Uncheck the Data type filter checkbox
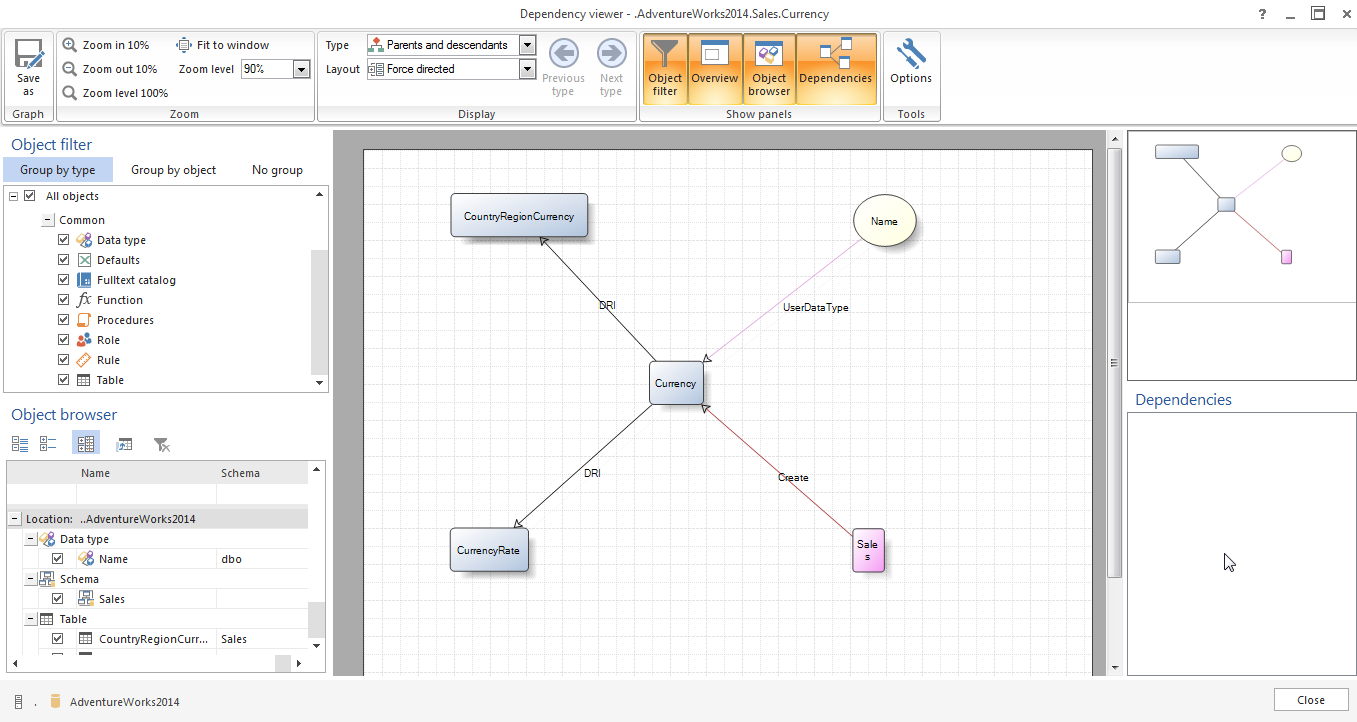The width and height of the screenshot is (1357, 722). tap(64, 240)
